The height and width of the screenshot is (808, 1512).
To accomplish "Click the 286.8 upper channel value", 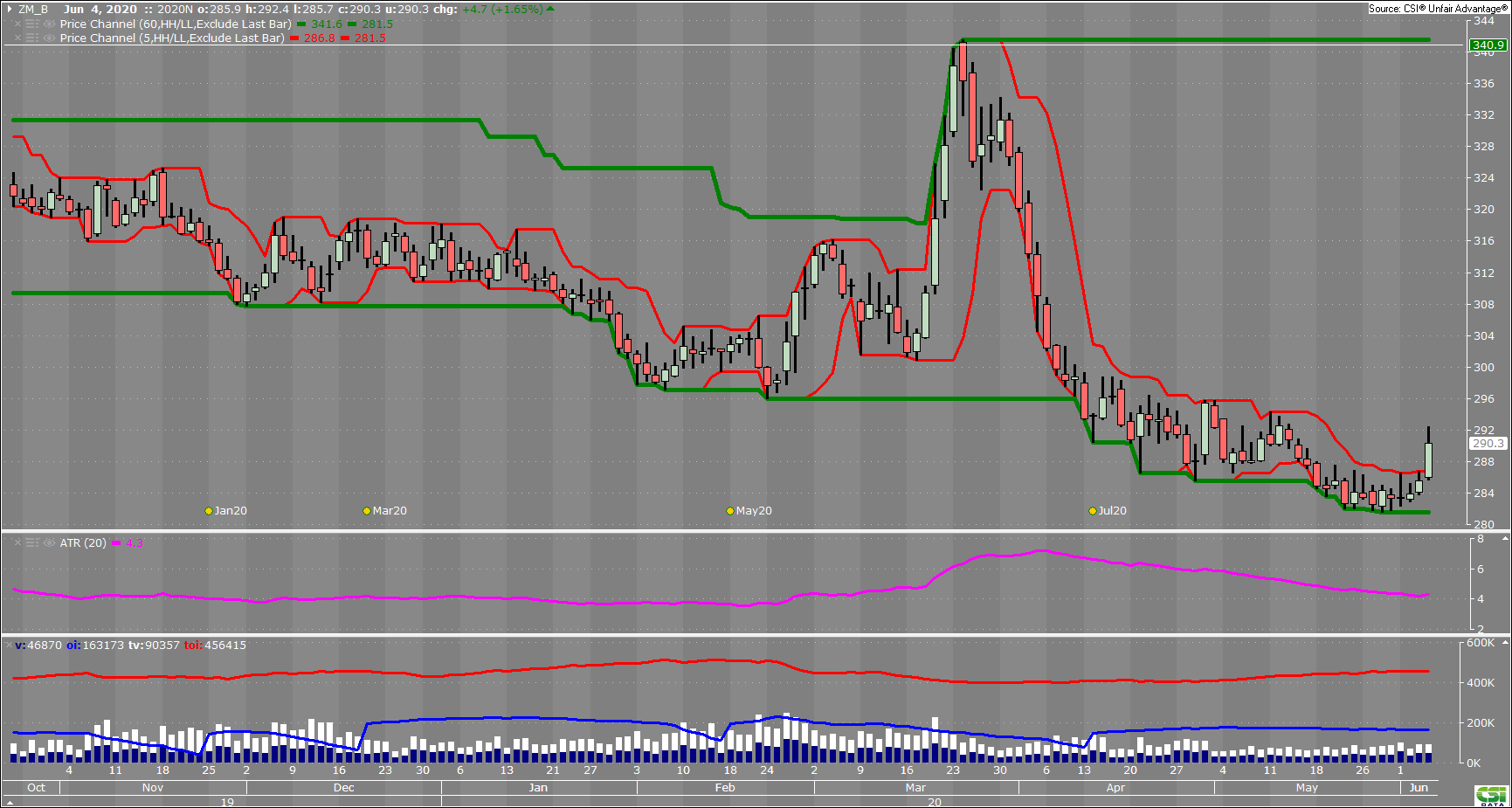I will 320,38.
